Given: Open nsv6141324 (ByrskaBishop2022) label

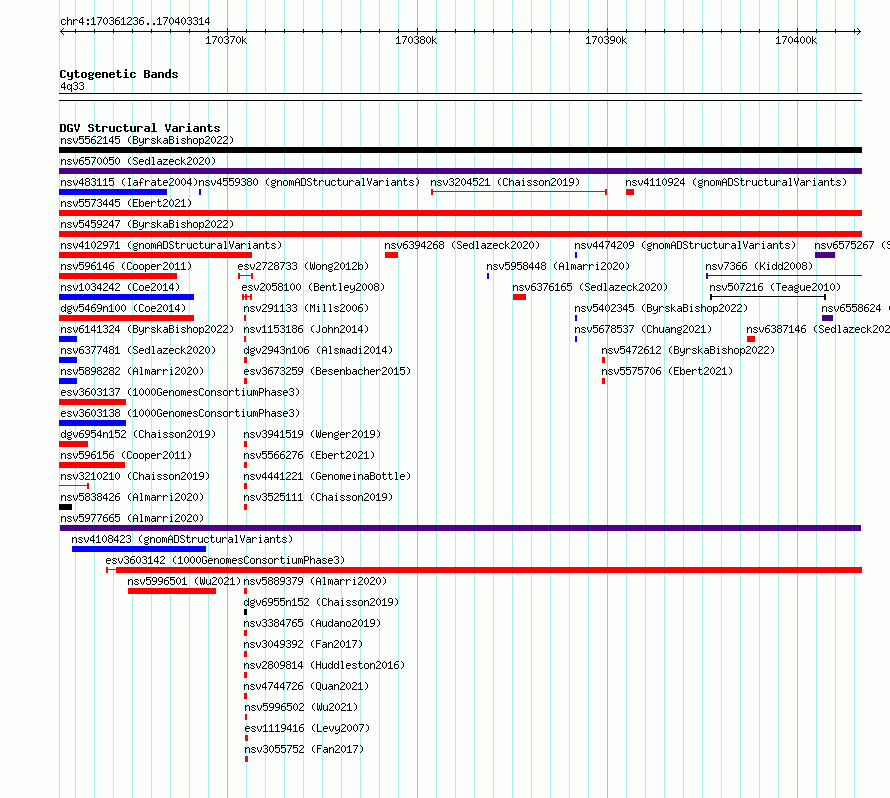Looking at the screenshot, I should pyautogui.click(x=147, y=329).
